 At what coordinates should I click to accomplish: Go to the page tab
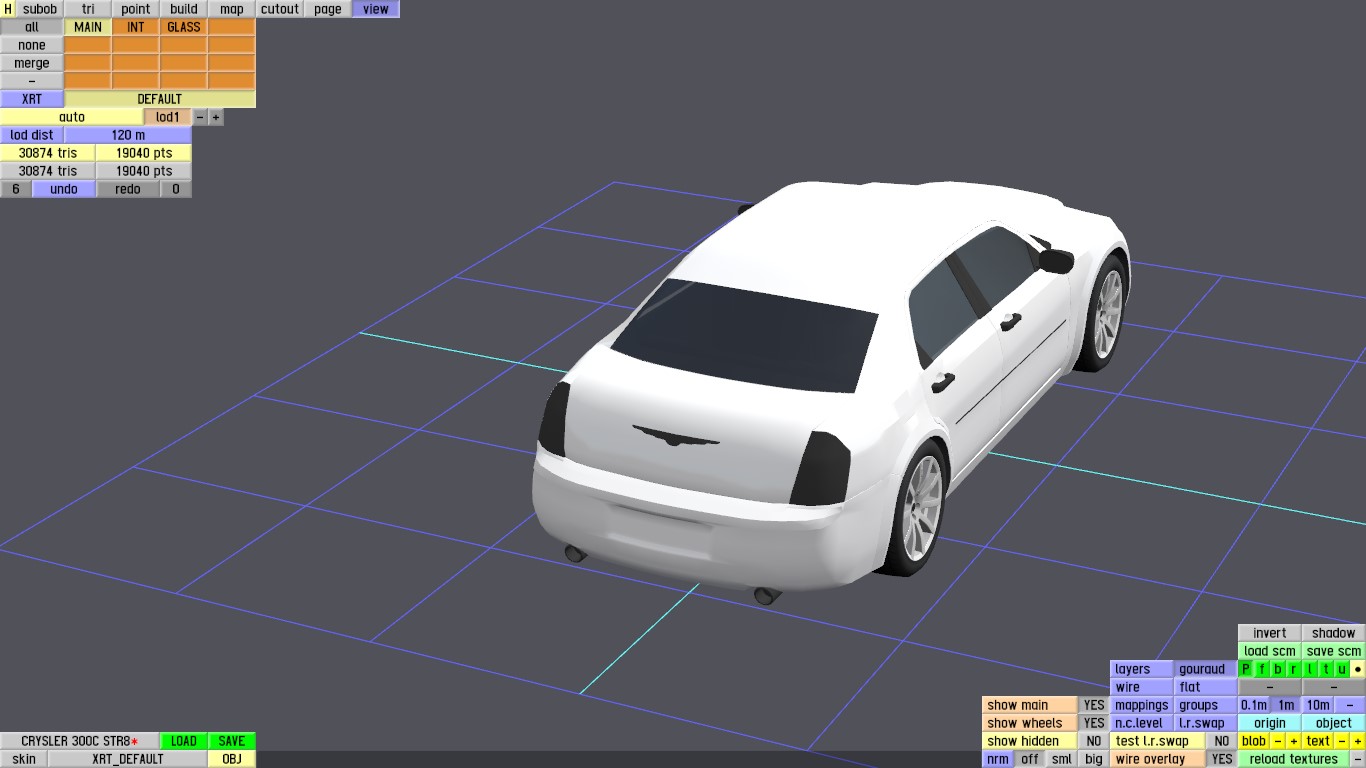328,9
